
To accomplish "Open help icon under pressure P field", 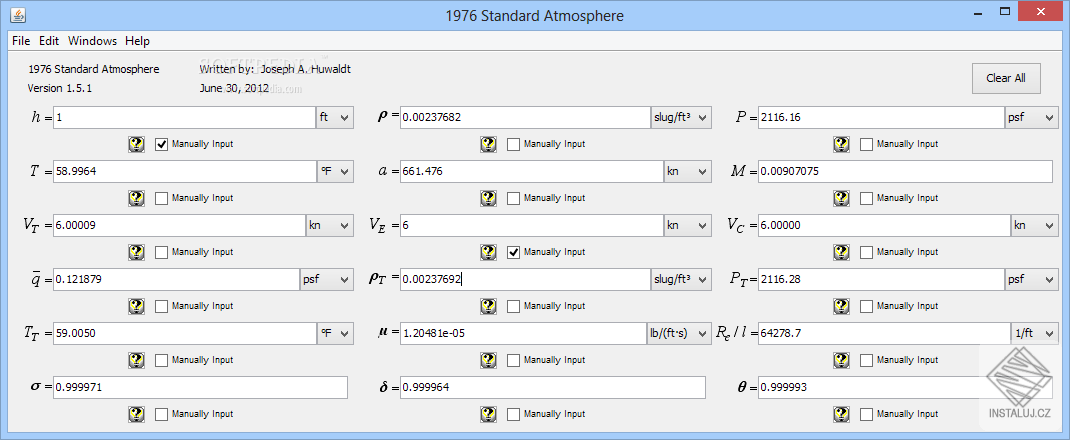I will [841, 144].
